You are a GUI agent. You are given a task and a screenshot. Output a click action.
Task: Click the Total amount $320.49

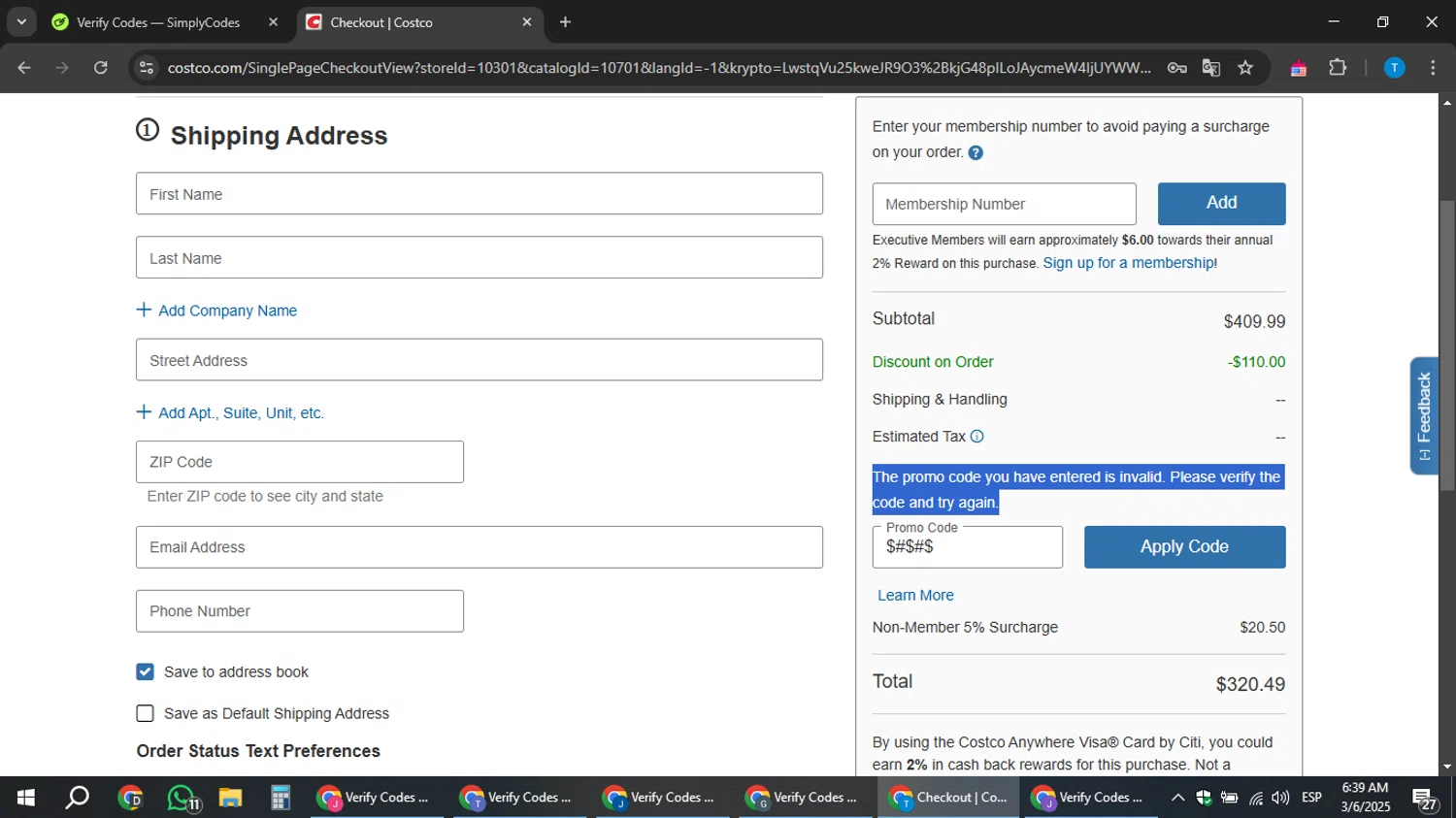pos(1250,684)
